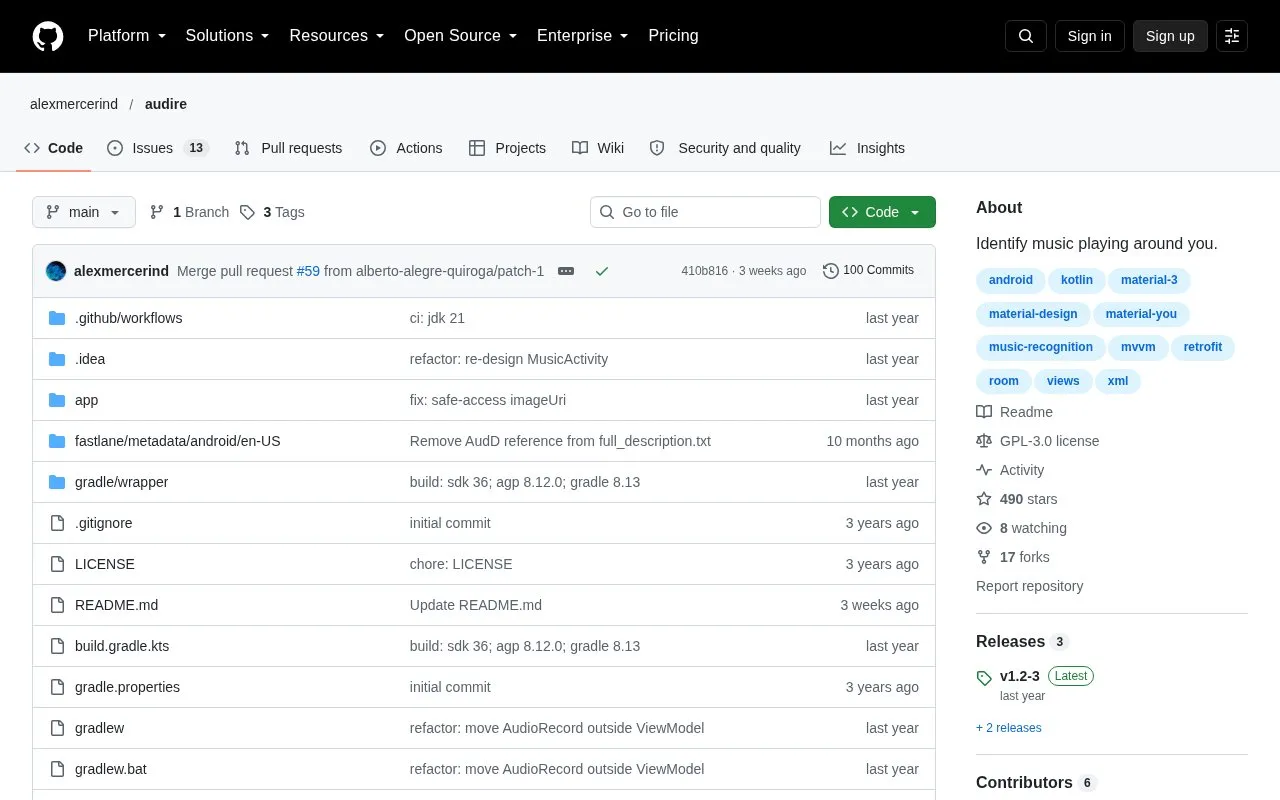1280x800 pixels.
Task: Click the branch icon beside 1 Branch
Action: point(157,212)
